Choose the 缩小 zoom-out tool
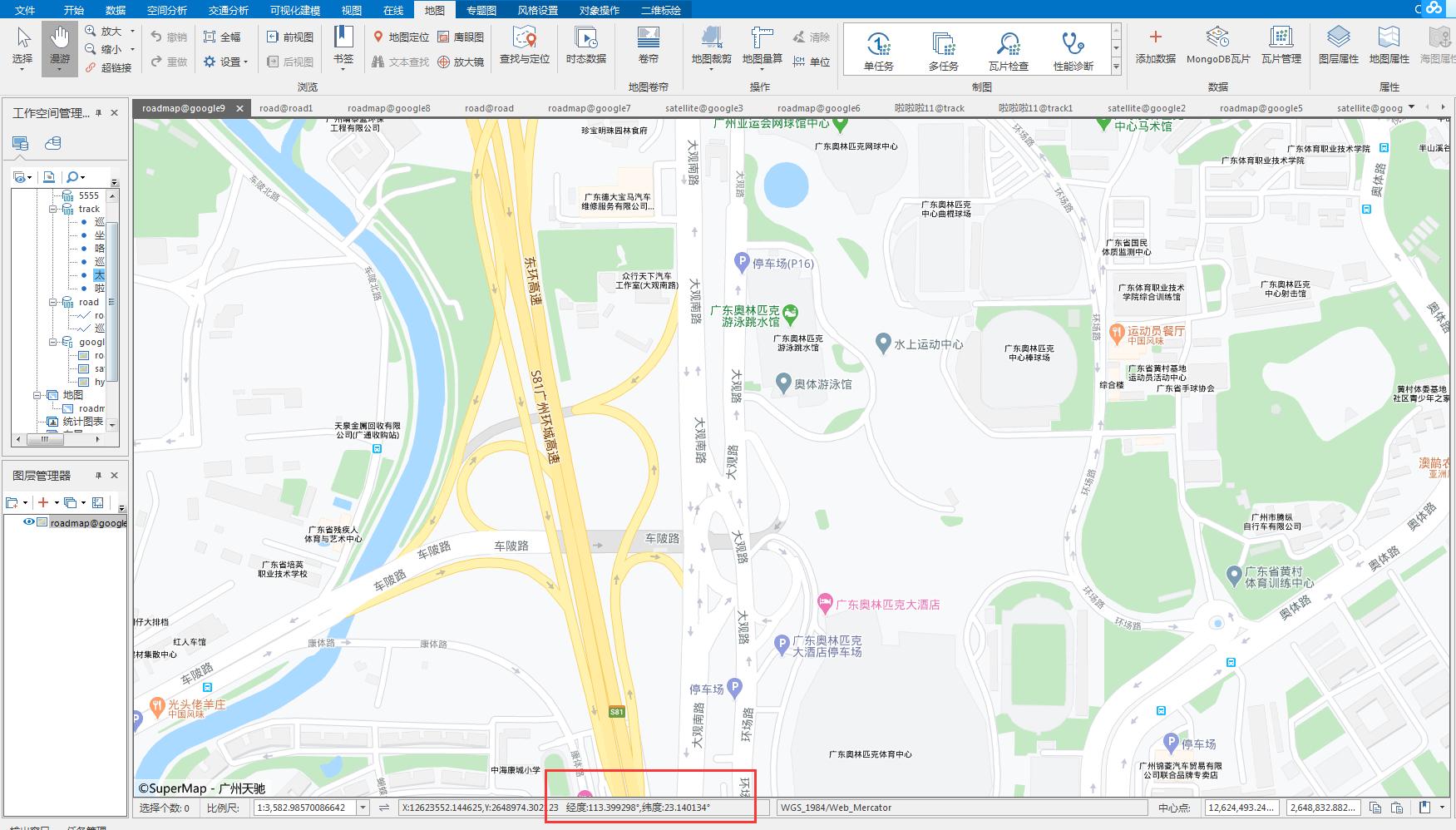Screen dimensions: 1456x830 (104, 49)
